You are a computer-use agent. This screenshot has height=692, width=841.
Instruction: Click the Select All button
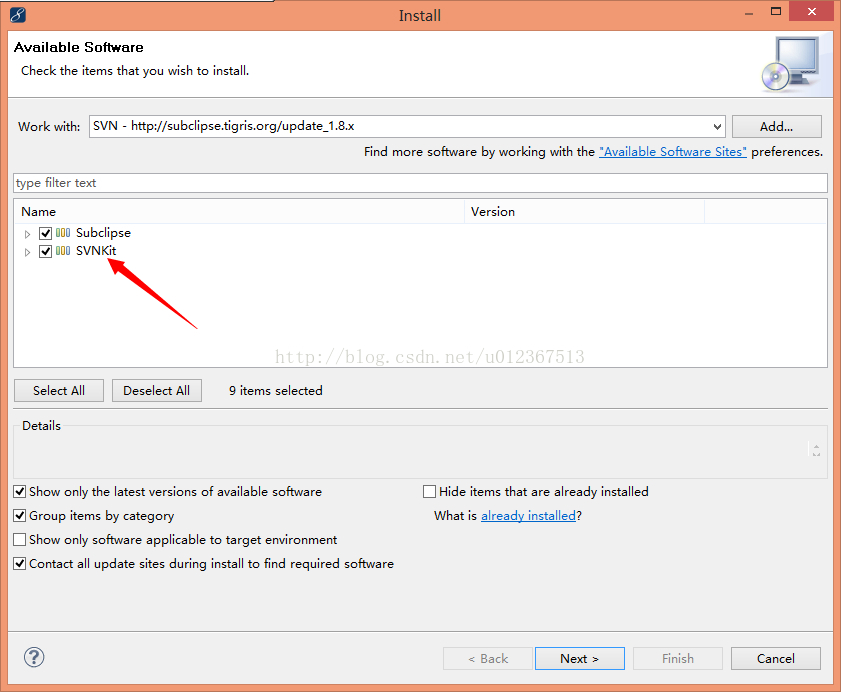click(59, 391)
